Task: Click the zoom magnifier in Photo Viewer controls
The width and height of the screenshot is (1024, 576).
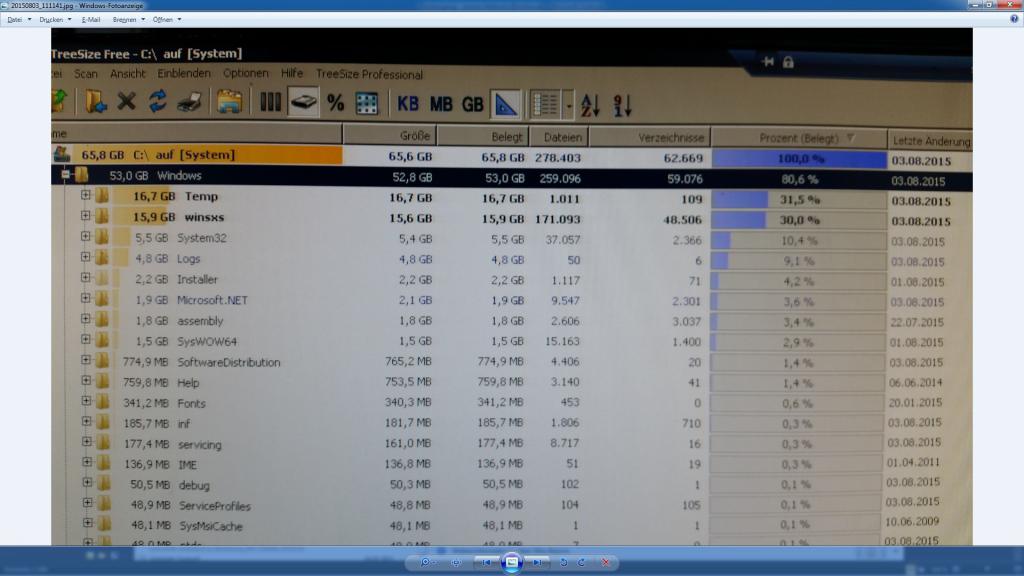Action: [x=426, y=562]
